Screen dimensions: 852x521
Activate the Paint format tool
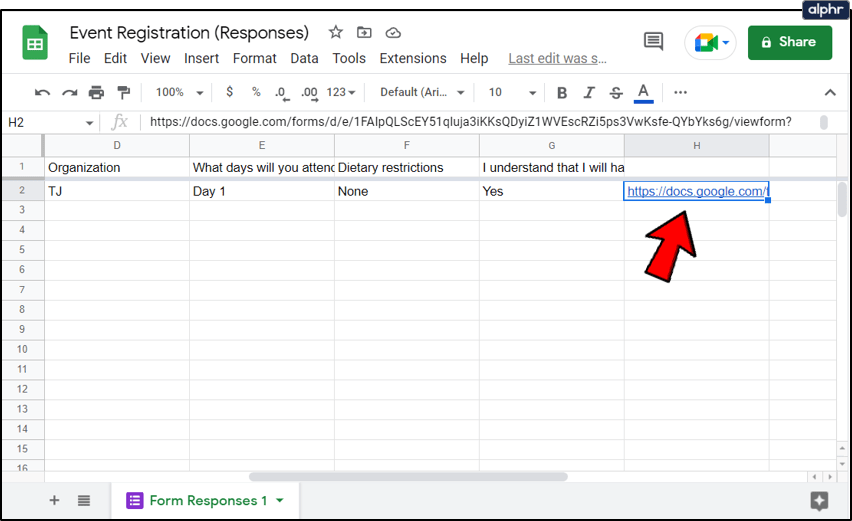pyautogui.click(x=124, y=92)
